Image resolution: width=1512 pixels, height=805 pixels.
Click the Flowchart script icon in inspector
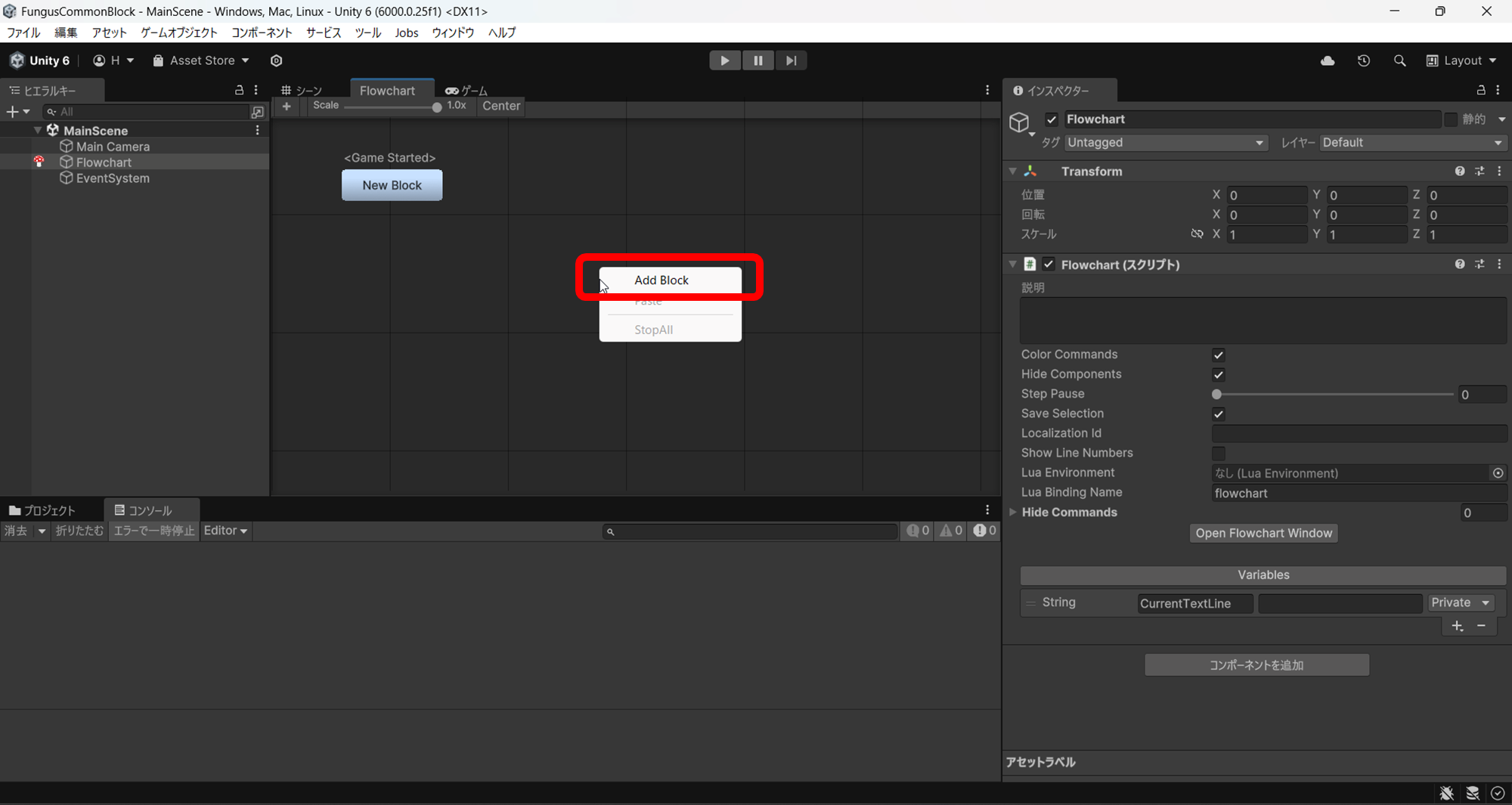[1030, 265]
